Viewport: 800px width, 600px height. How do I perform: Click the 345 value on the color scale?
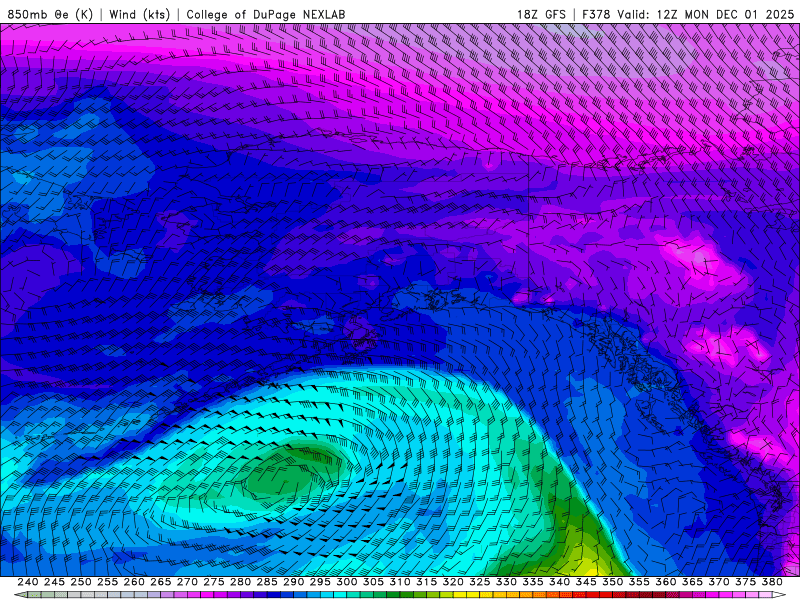pyautogui.click(x=586, y=582)
